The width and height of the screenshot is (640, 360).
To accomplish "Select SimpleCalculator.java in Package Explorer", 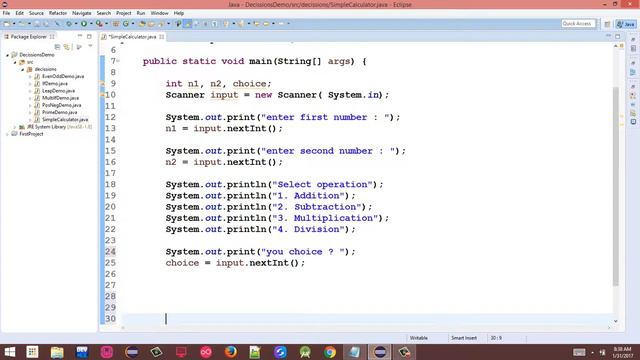I will pyautogui.click(x=65, y=120).
